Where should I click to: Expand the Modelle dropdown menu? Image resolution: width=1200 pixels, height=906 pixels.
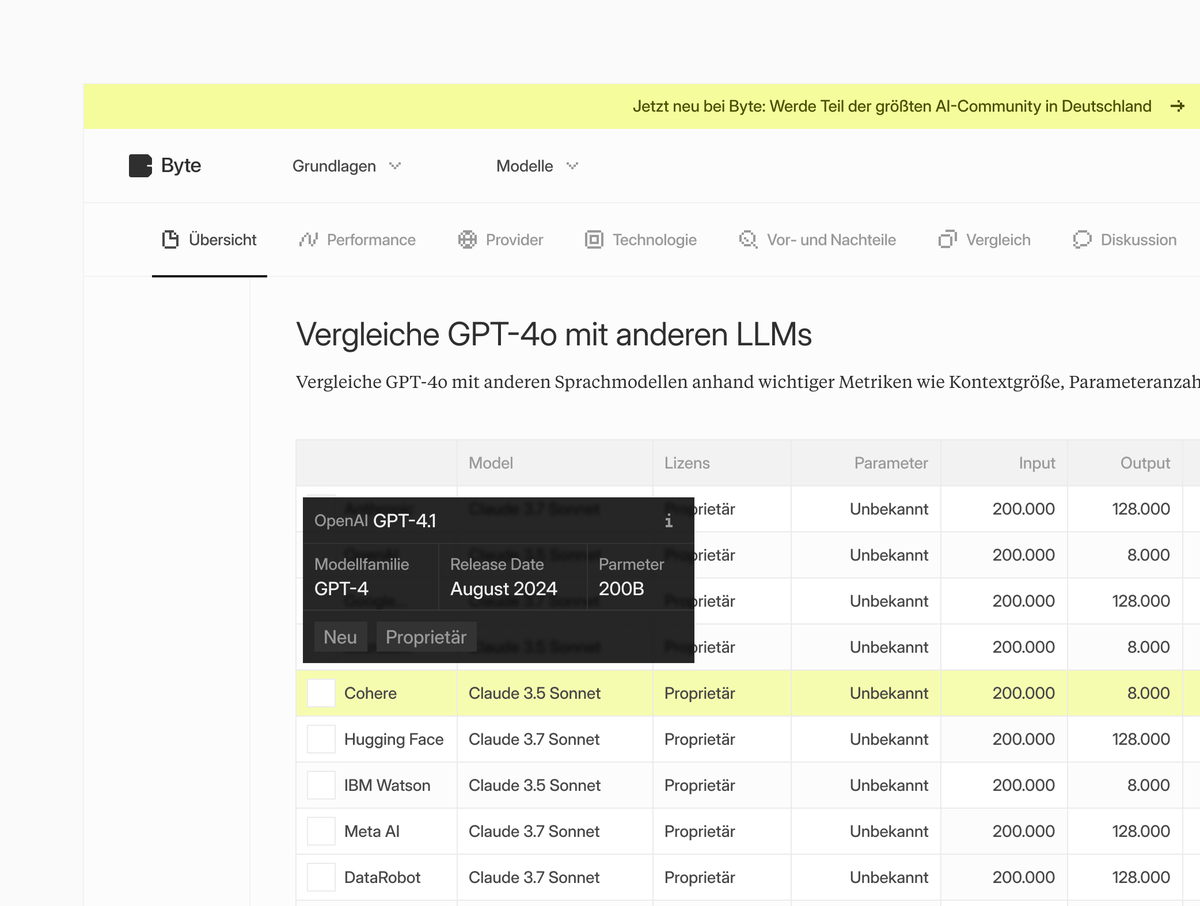pyautogui.click(x=537, y=166)
